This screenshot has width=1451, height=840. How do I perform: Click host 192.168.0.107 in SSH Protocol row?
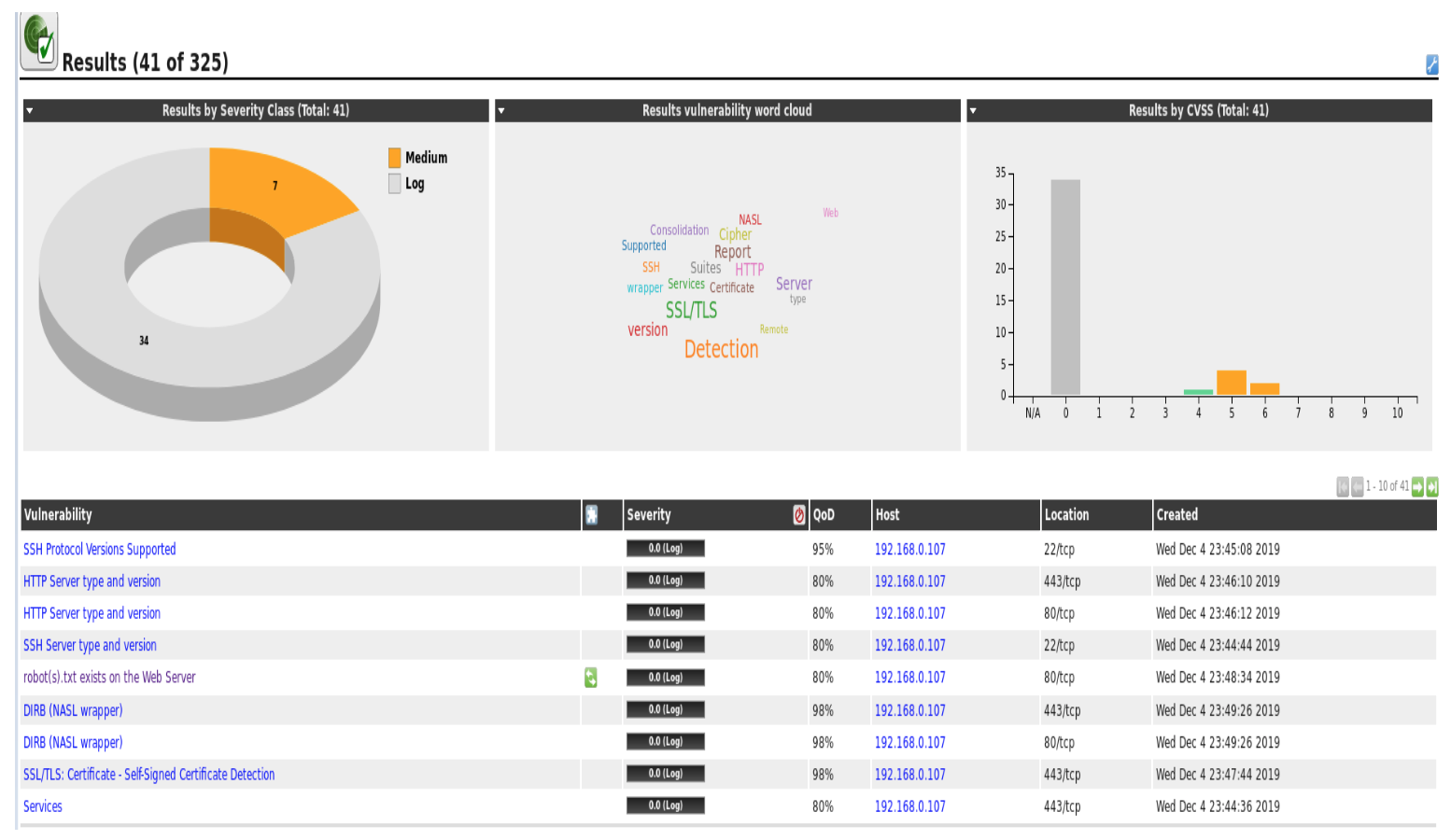click(x=909, y=549)
